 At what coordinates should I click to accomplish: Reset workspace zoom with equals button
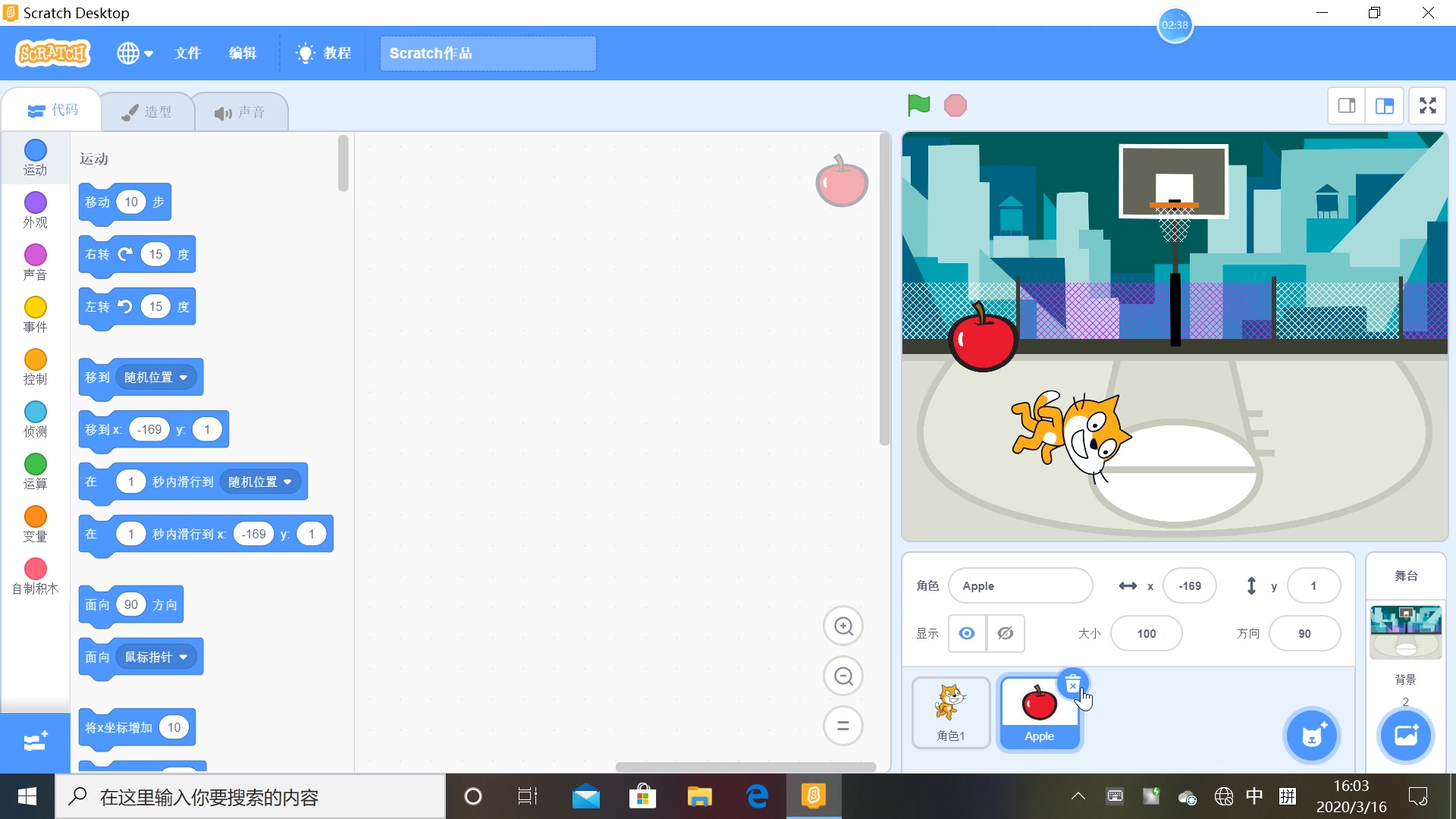(843, 726)
